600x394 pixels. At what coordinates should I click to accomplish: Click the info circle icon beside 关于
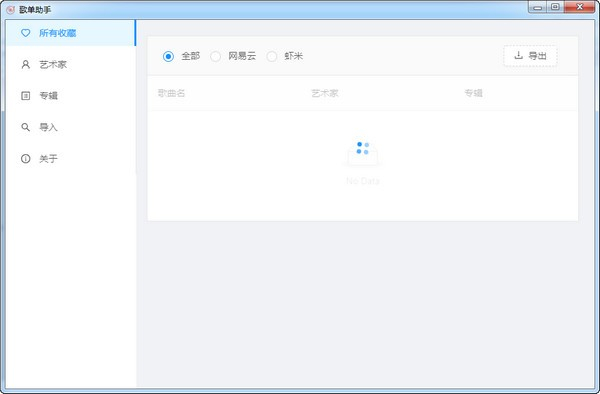(x=26, y=158)
